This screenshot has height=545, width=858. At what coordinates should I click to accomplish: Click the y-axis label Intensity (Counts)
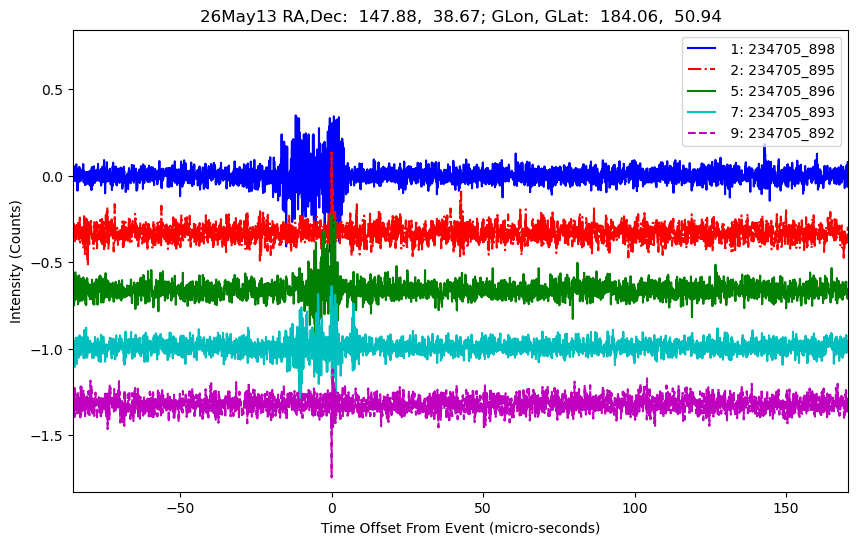[x=15, y=262]
